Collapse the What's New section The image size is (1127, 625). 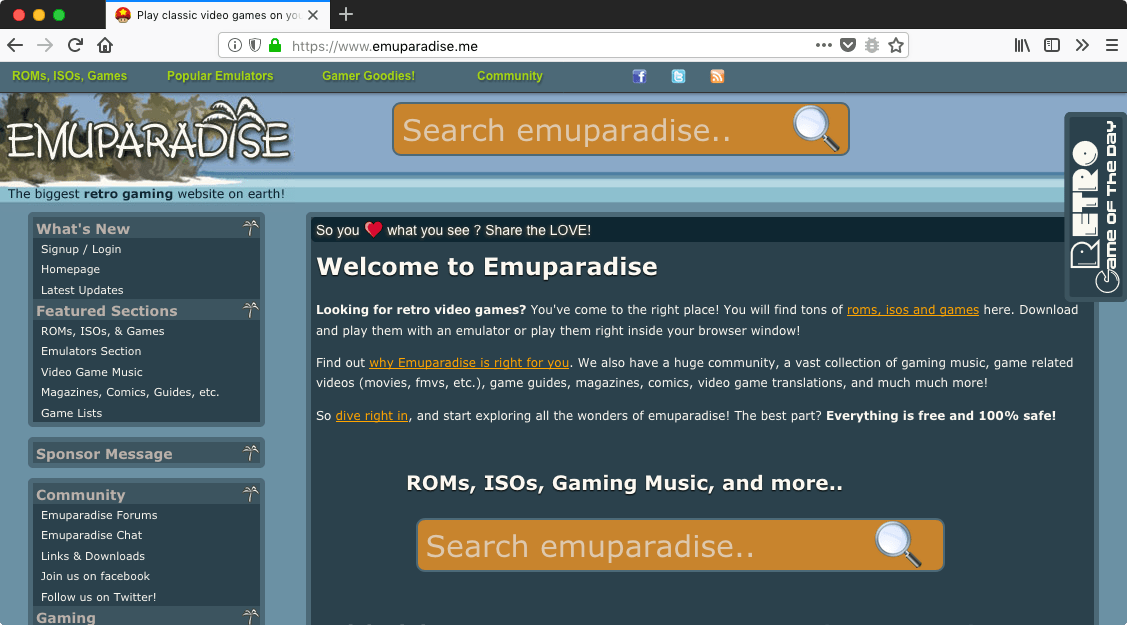tap(250, 228)
